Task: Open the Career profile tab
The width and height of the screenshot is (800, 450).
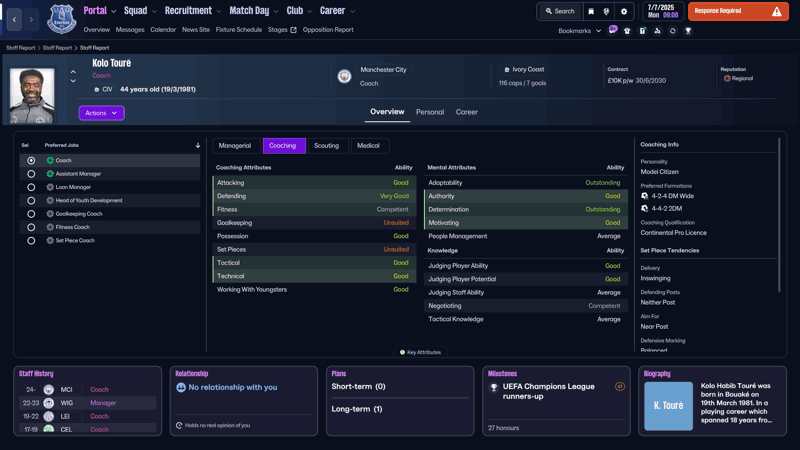Action: coord(467,112)
